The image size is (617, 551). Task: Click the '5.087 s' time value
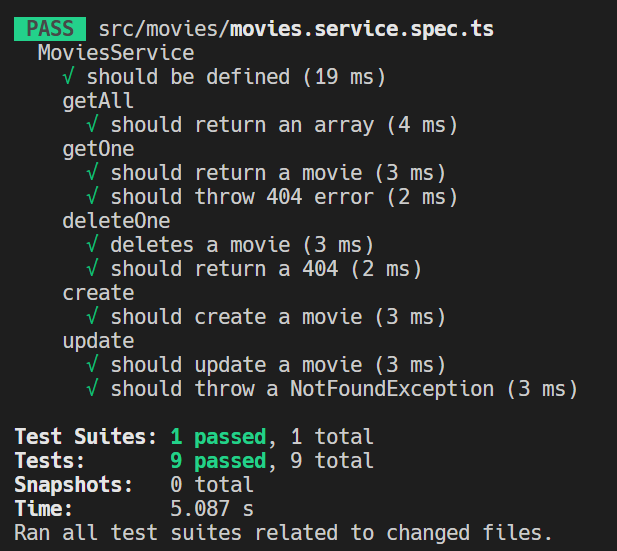[x=212, y=509]
